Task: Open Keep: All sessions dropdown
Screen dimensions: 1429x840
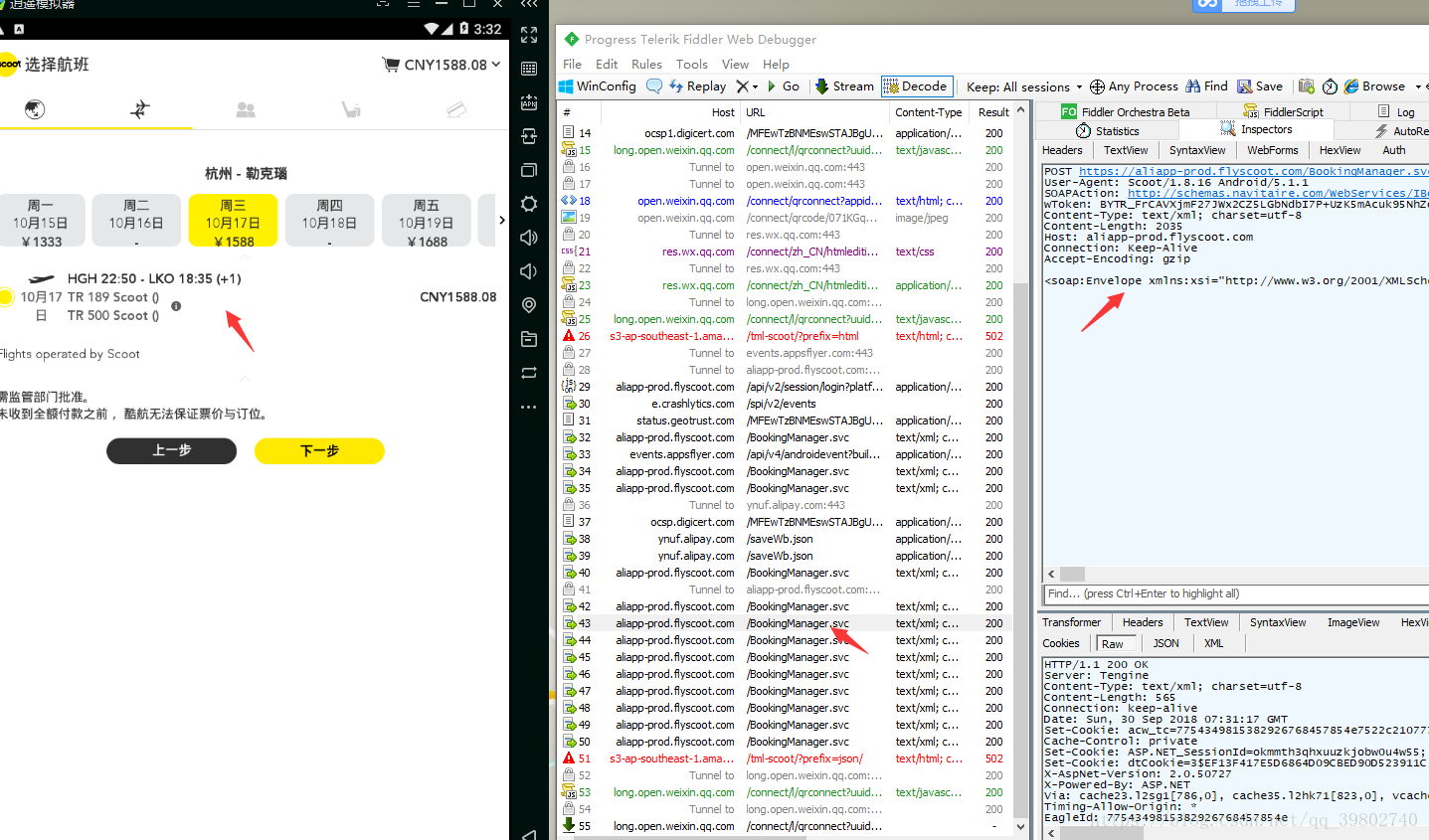Action: point(1024,86)
